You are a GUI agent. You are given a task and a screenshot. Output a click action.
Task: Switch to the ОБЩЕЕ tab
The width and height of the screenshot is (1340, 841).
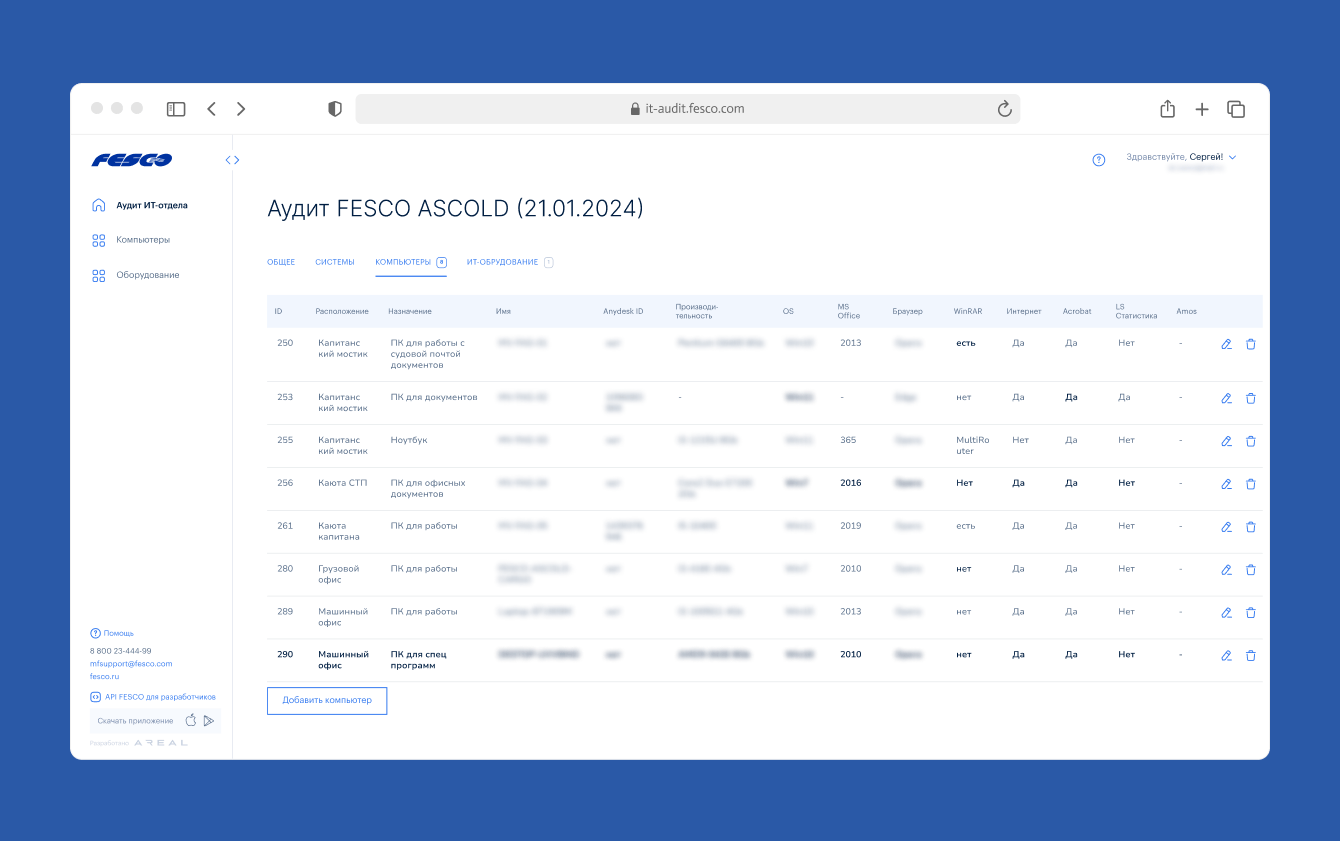pos(281,262)
